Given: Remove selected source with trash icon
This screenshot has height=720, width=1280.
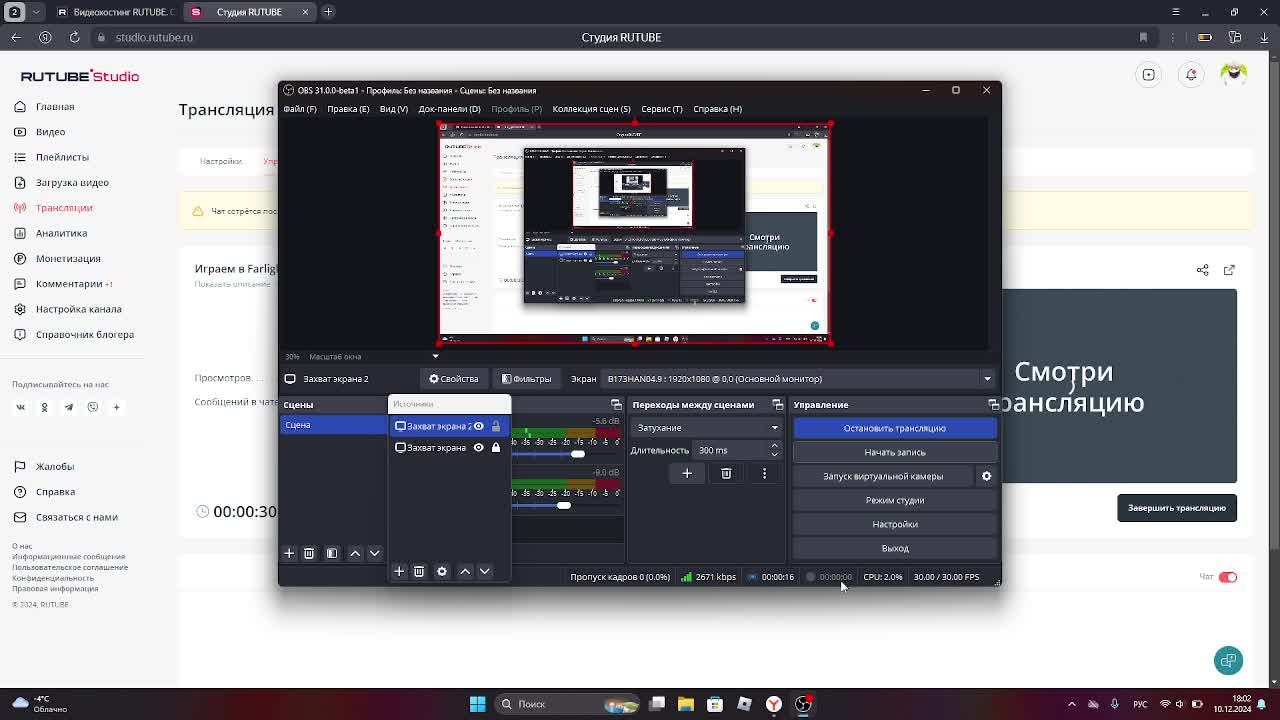Looking at the screenshot, I should [419, 571].
